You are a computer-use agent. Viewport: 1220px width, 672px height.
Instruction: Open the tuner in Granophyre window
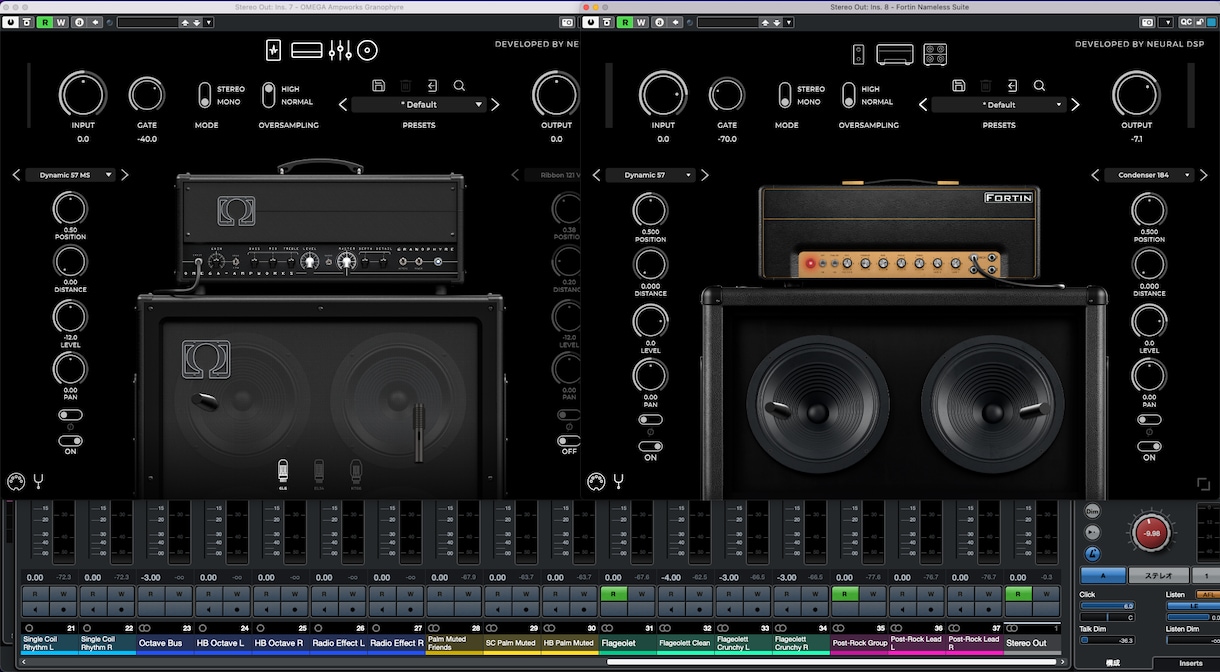pos(39,482)
